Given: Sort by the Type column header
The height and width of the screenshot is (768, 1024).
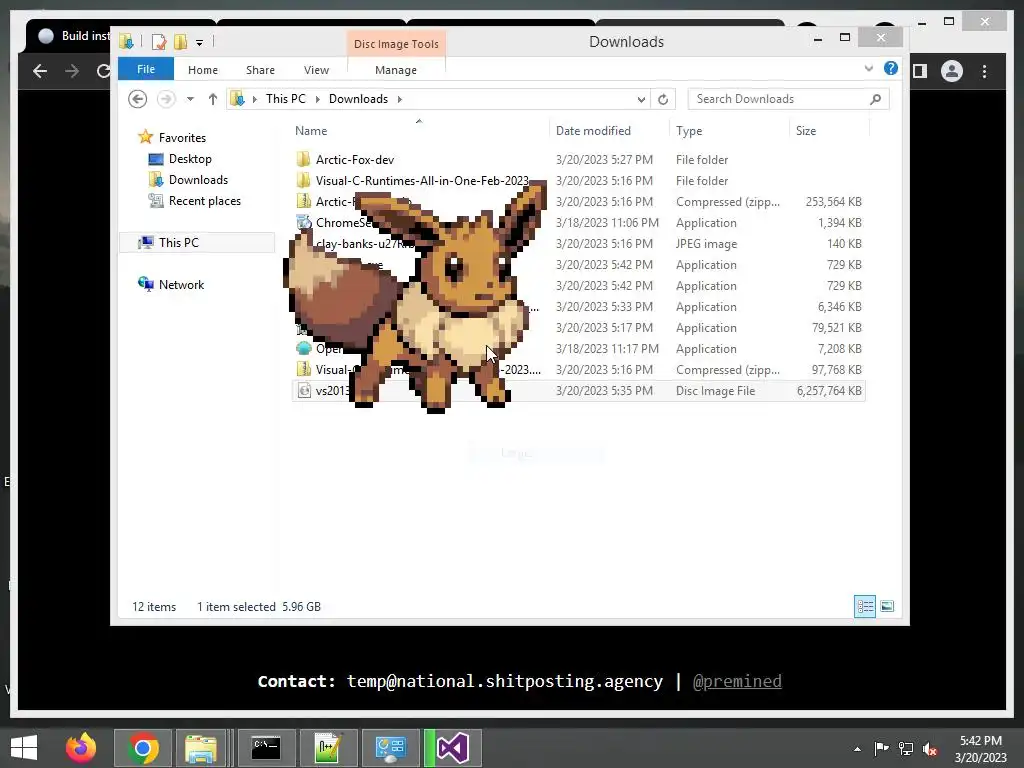Looking at the screenshot, I should tap(689, 131).
